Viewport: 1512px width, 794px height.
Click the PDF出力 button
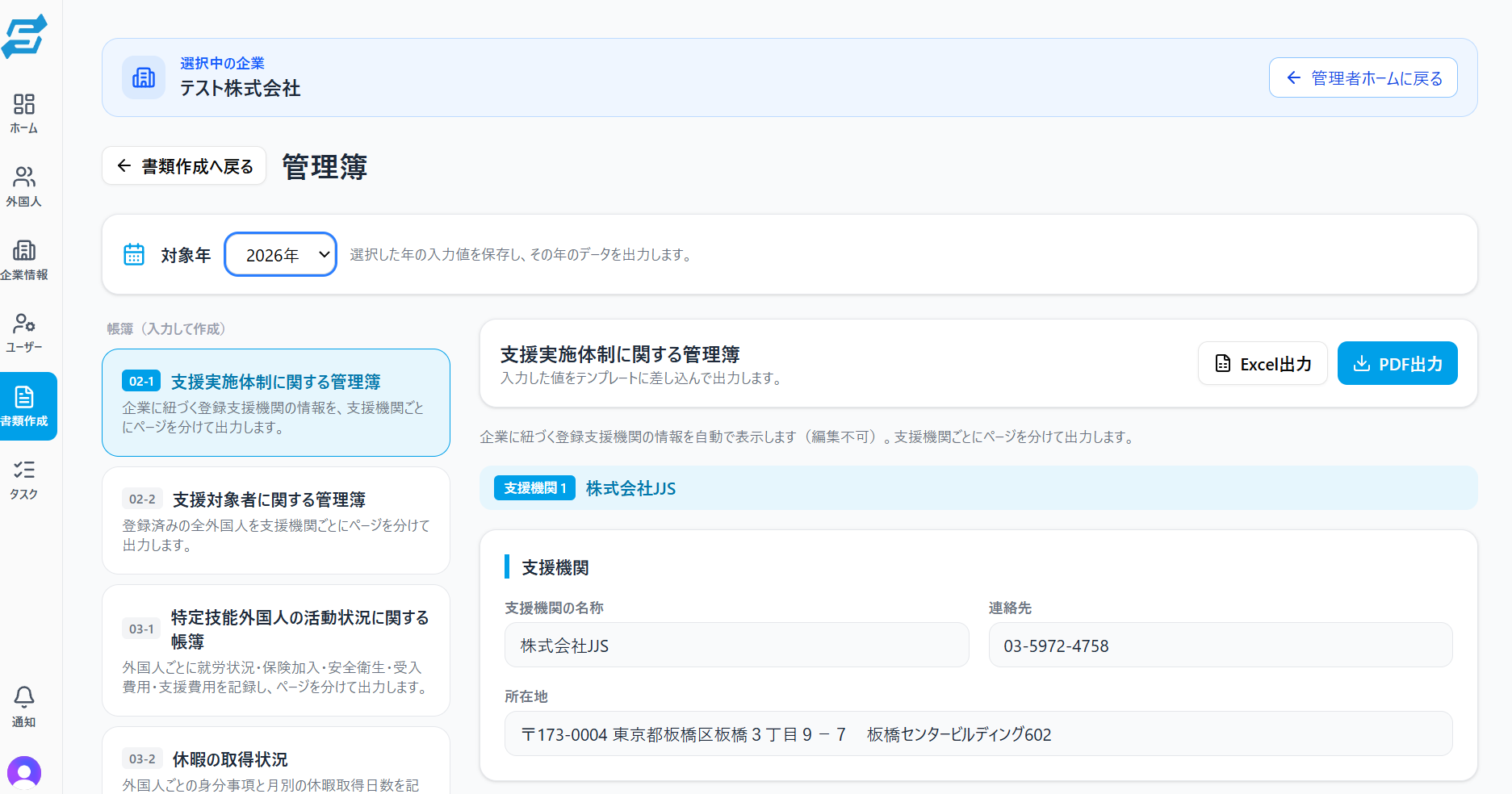pos(1397,363)
